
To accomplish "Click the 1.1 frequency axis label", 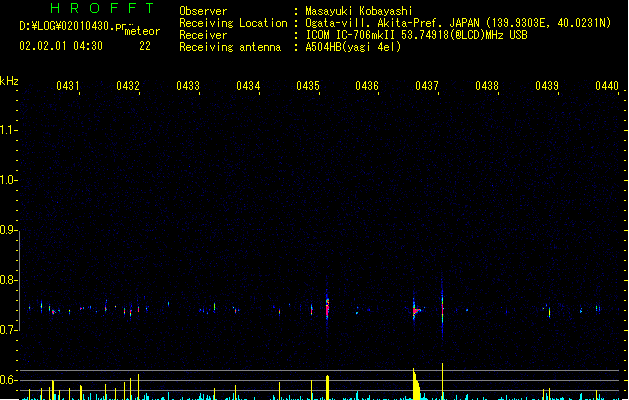I will [x=8, y=130].
